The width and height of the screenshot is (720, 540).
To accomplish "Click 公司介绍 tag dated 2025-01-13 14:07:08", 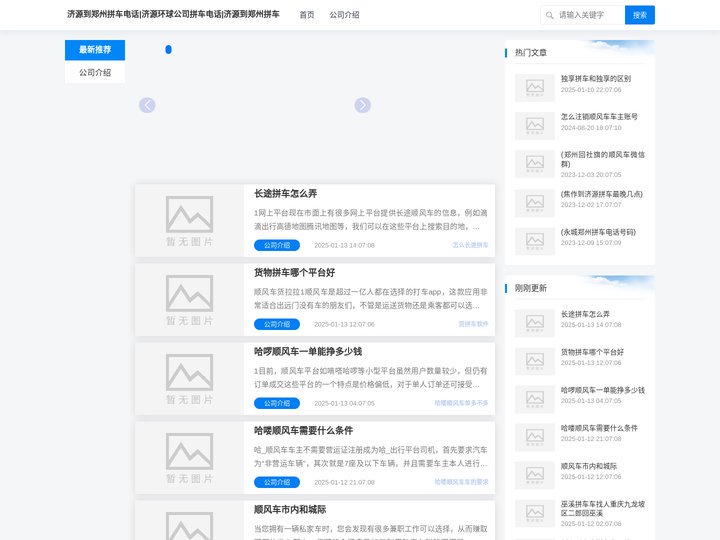I will [277, 245].
